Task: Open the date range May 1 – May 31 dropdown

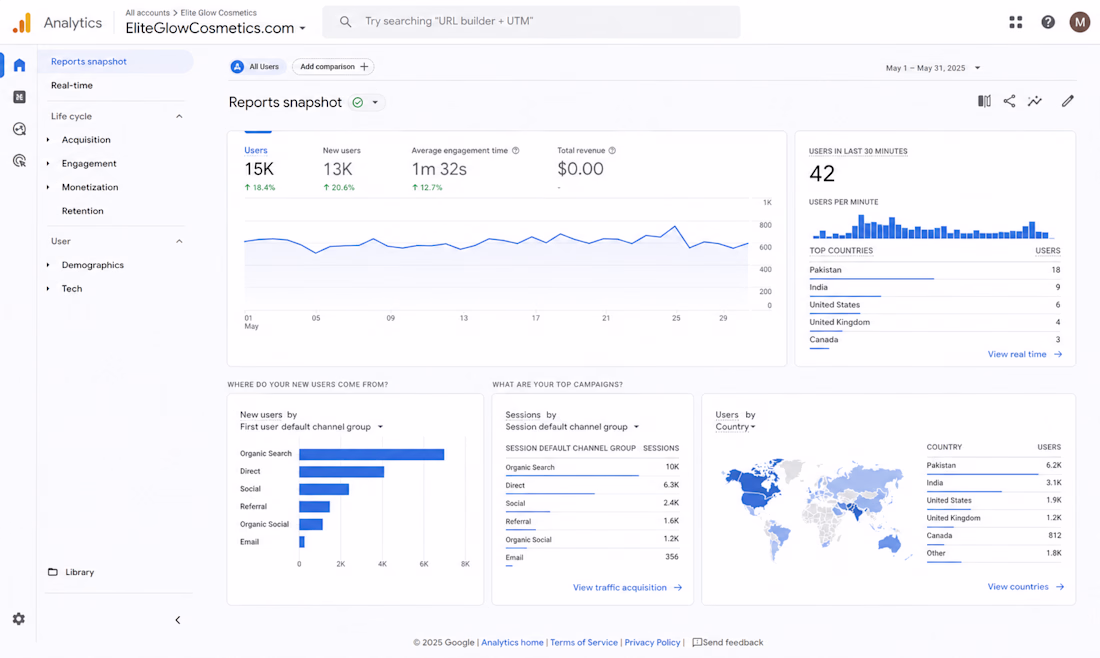Action: (x=932, y=68)
